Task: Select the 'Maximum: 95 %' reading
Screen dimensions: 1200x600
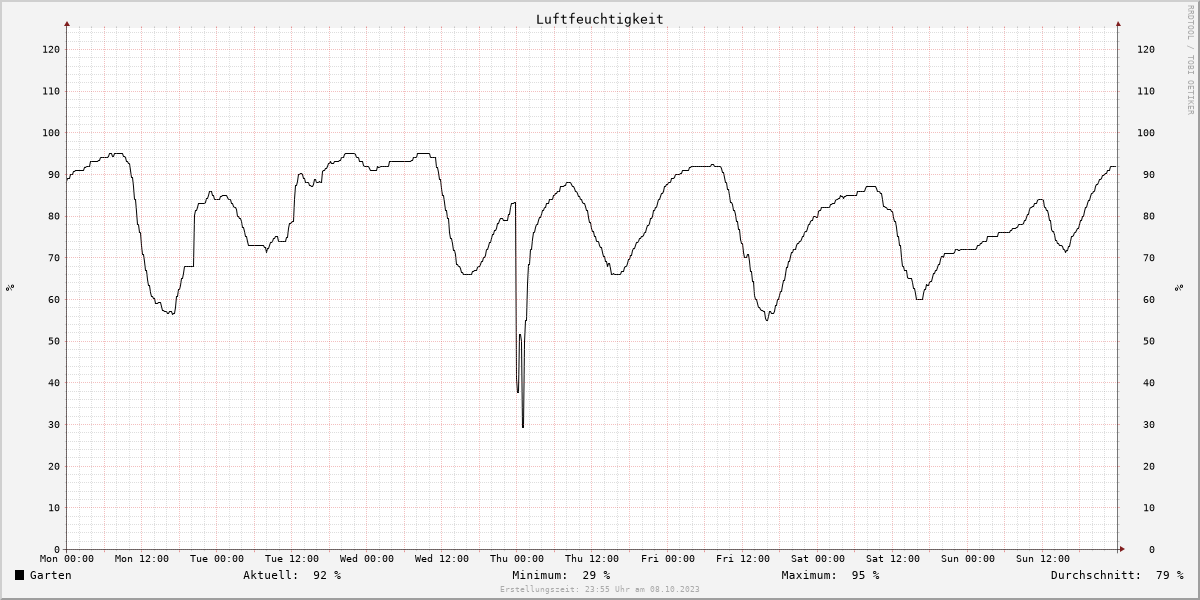Action: pos(830,575)
